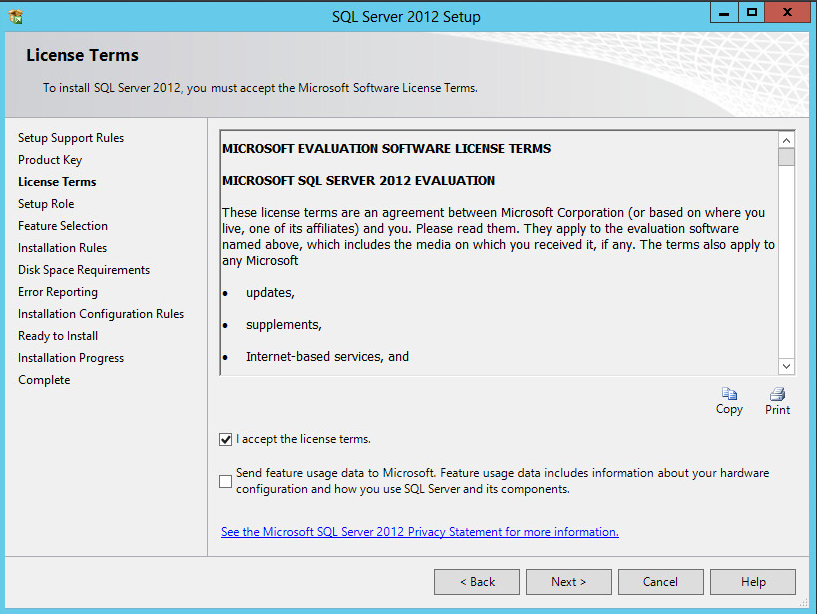Click the license text scroll down arrow
Image resolution: width=817 pixels, height=614 pixels.
click(786, 366)
